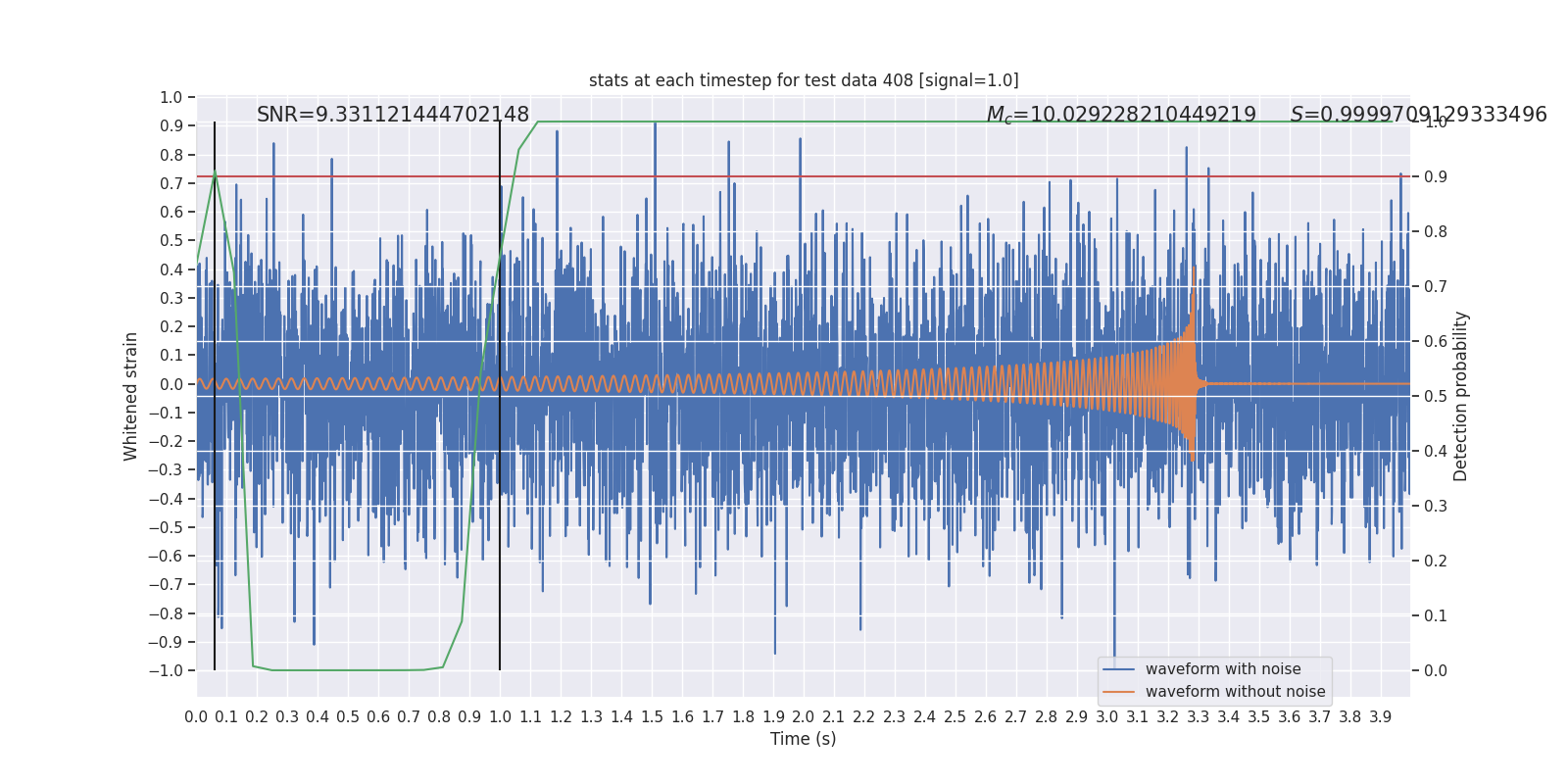Viewport: 1568px width, 784px height.
Task: Click the −1.0 tick on whitened strain axis
Action: pyautogui.click(x=166, y=670)
